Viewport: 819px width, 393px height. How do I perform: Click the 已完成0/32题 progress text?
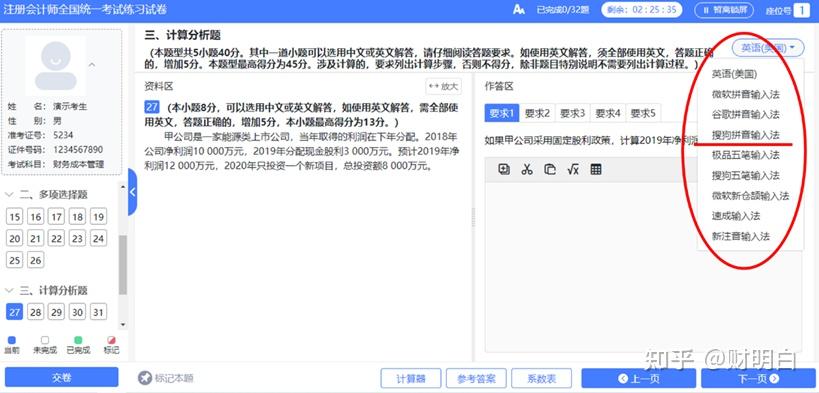[x=563, y=10]
